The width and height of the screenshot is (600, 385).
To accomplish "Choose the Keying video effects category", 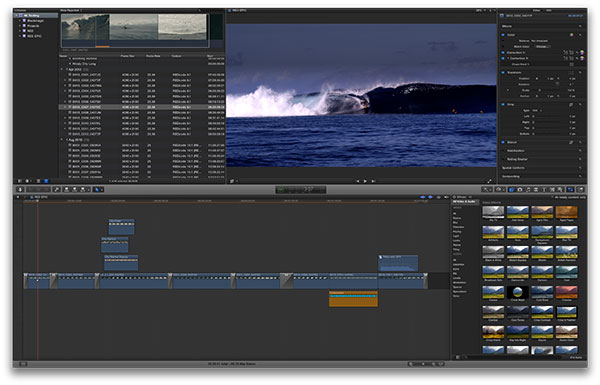I will click(x=457, y=232).
